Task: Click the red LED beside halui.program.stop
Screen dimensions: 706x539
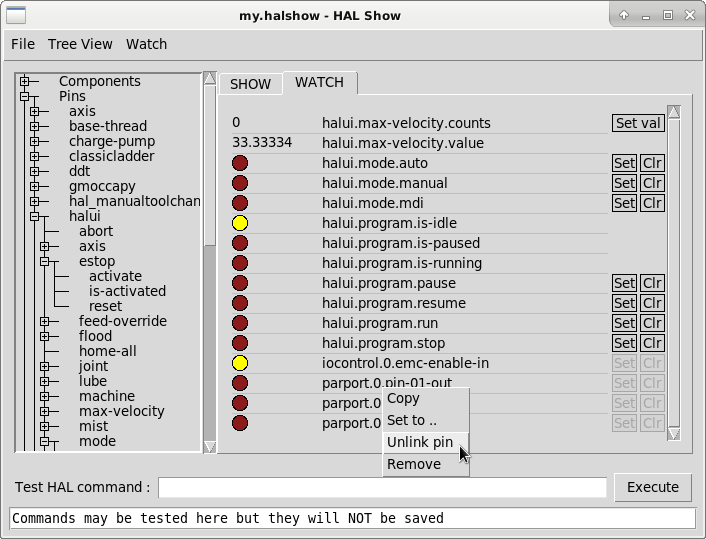Action: click(240, 343)
